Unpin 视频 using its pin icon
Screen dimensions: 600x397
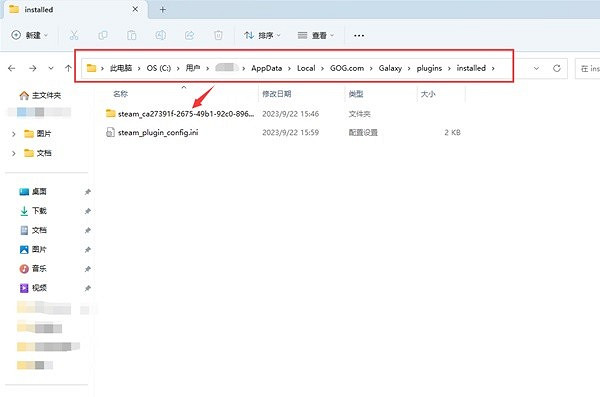[x=88, y=288]
